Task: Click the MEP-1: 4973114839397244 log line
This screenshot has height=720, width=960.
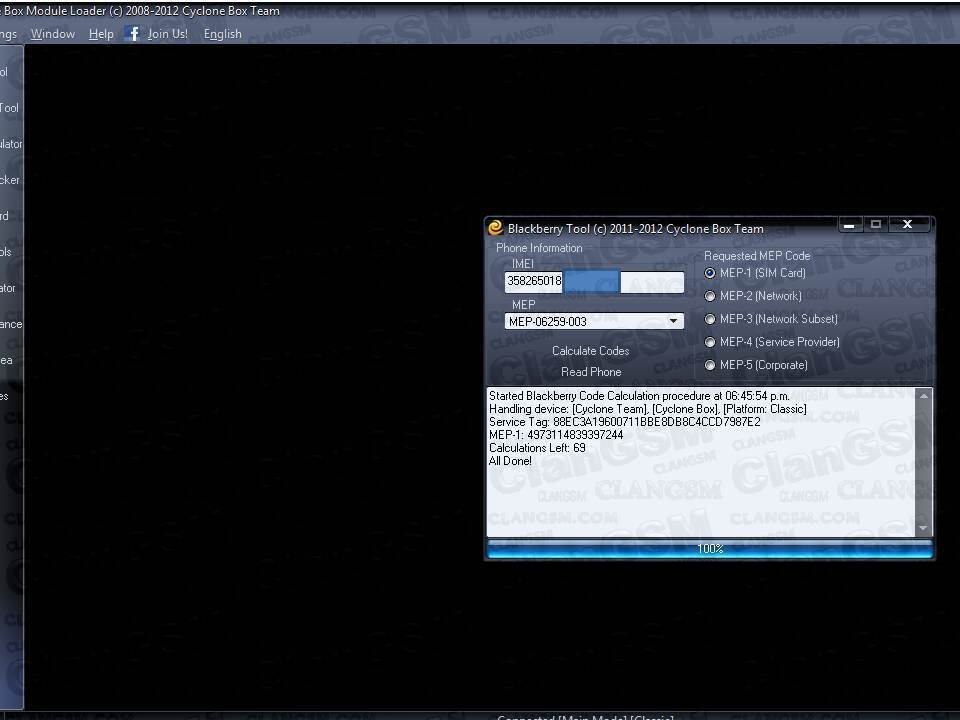Action: point(556,435)
